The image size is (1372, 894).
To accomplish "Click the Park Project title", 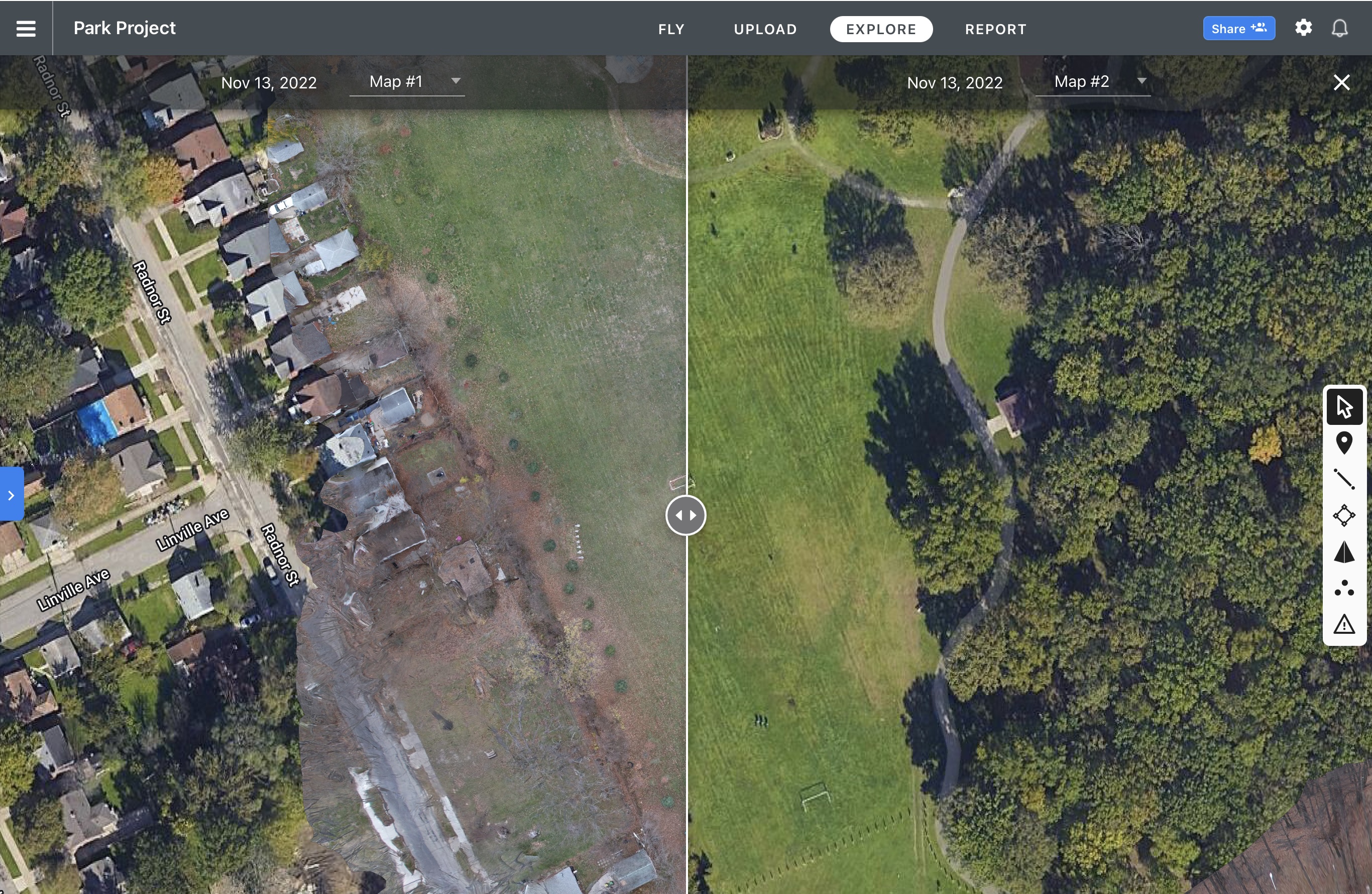I will pyautogui.click(x=125, y=28).
